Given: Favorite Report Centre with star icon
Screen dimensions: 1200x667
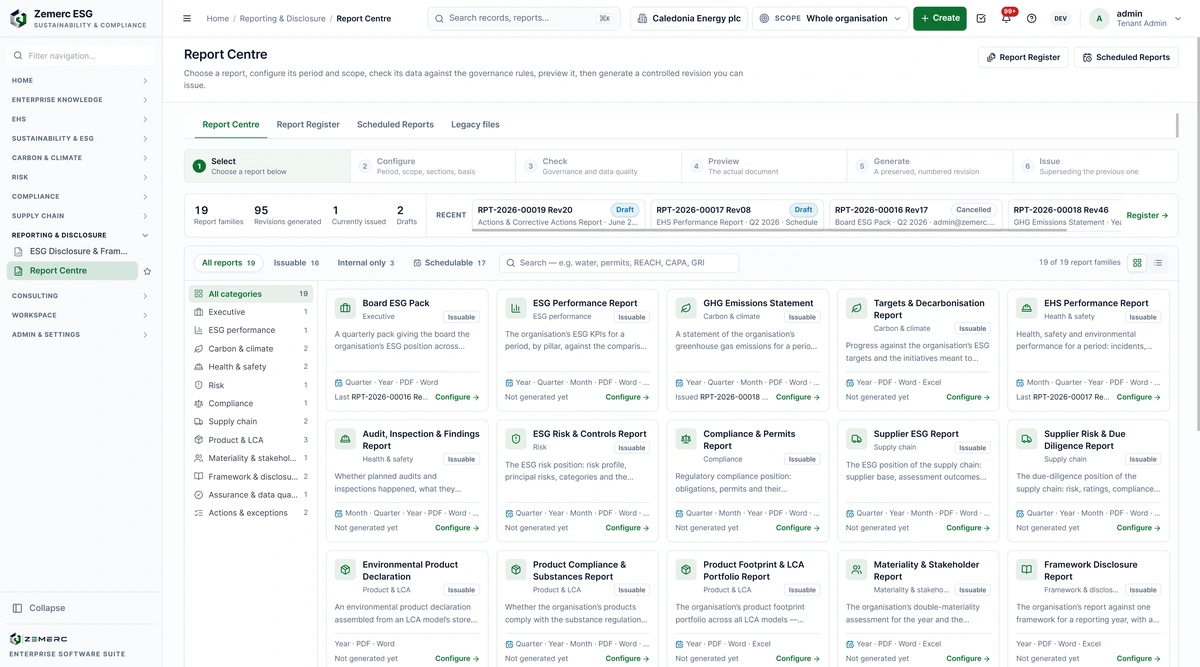Looking at the screenshot, I should 147,271.
